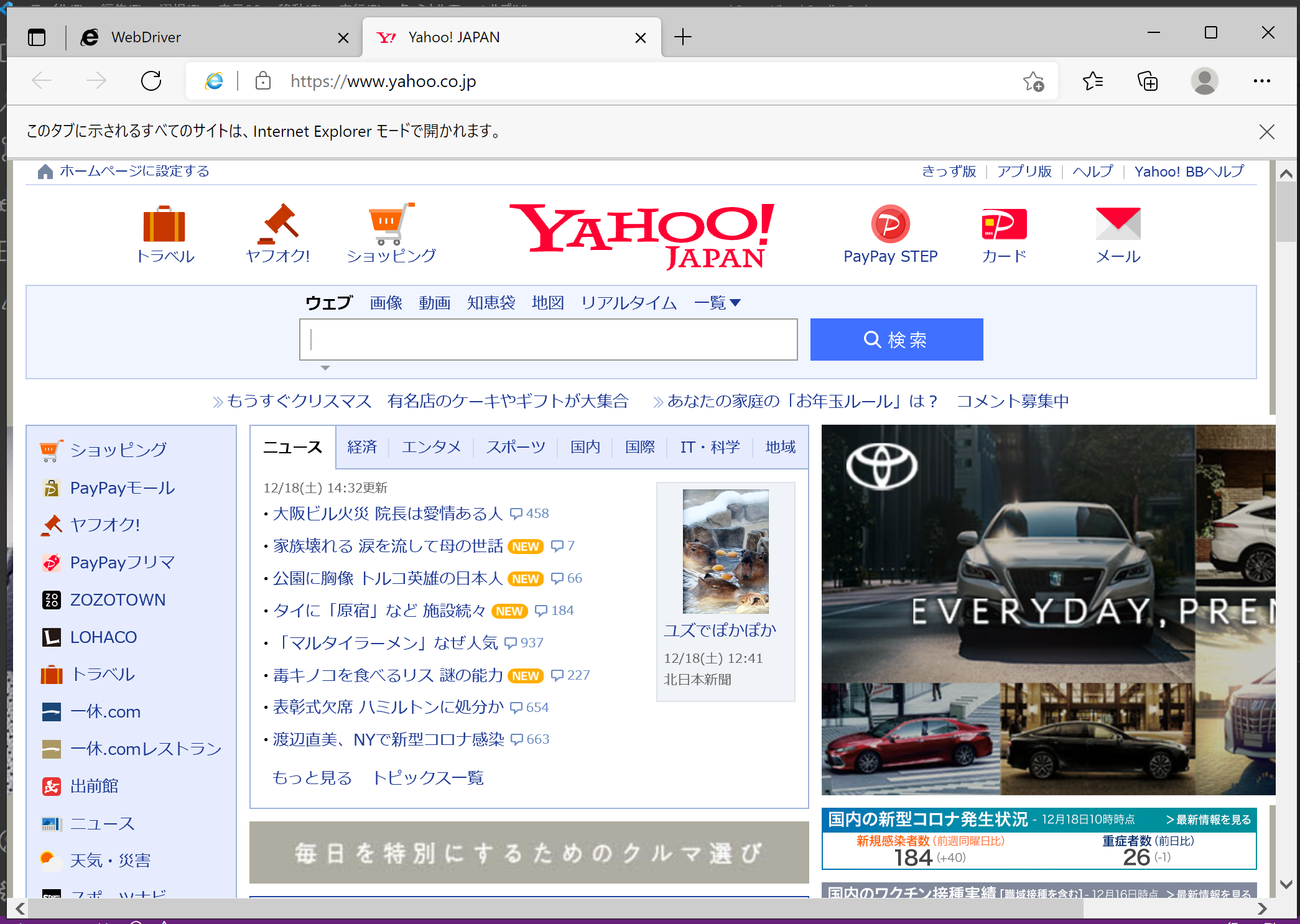Open 最新情報を見る in the コロナ発生状況 panel

pyautogui.click(x=1208, y=820)
